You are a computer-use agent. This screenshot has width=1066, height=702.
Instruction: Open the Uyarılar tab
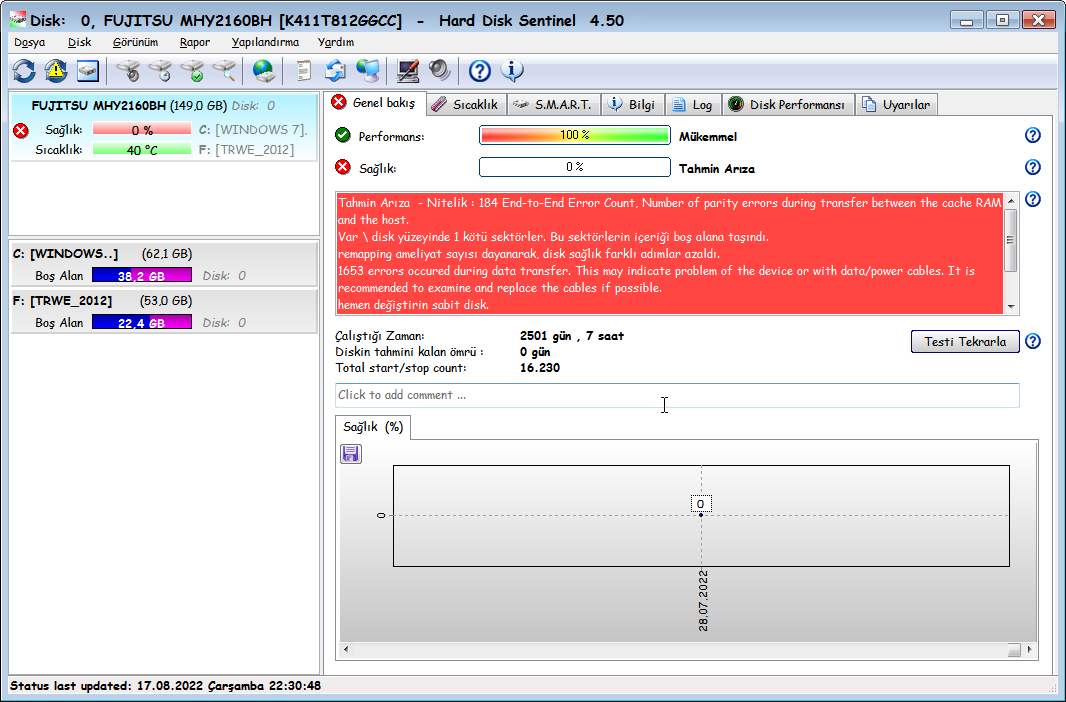[x=896, y=105]
